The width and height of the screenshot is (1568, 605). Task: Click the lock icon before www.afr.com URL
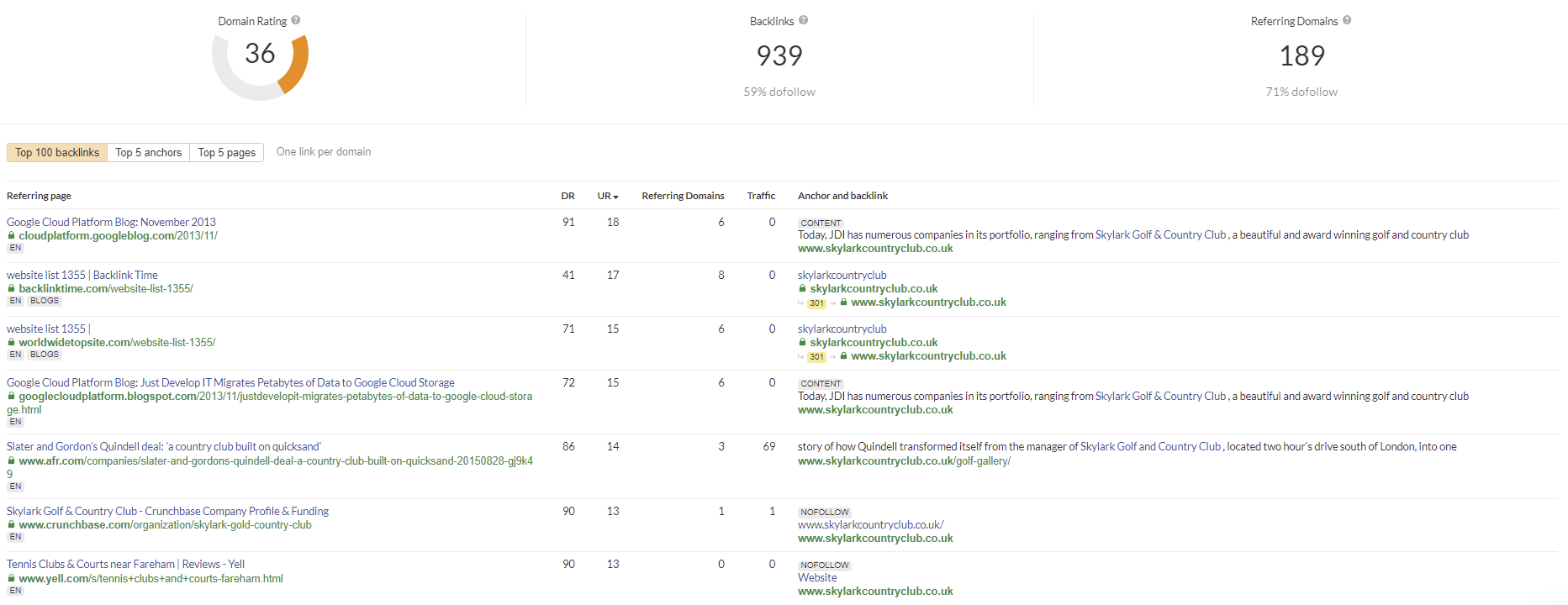[11, 461]
